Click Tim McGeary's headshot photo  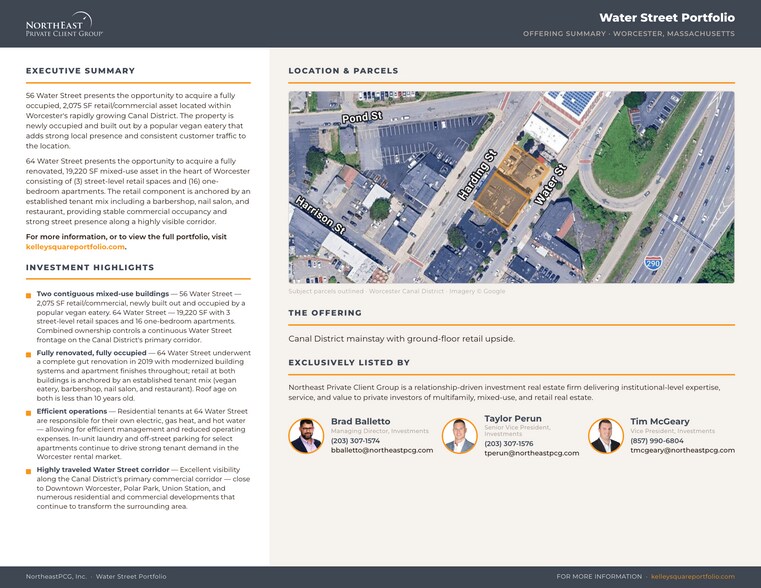click(x=606, y=436)
